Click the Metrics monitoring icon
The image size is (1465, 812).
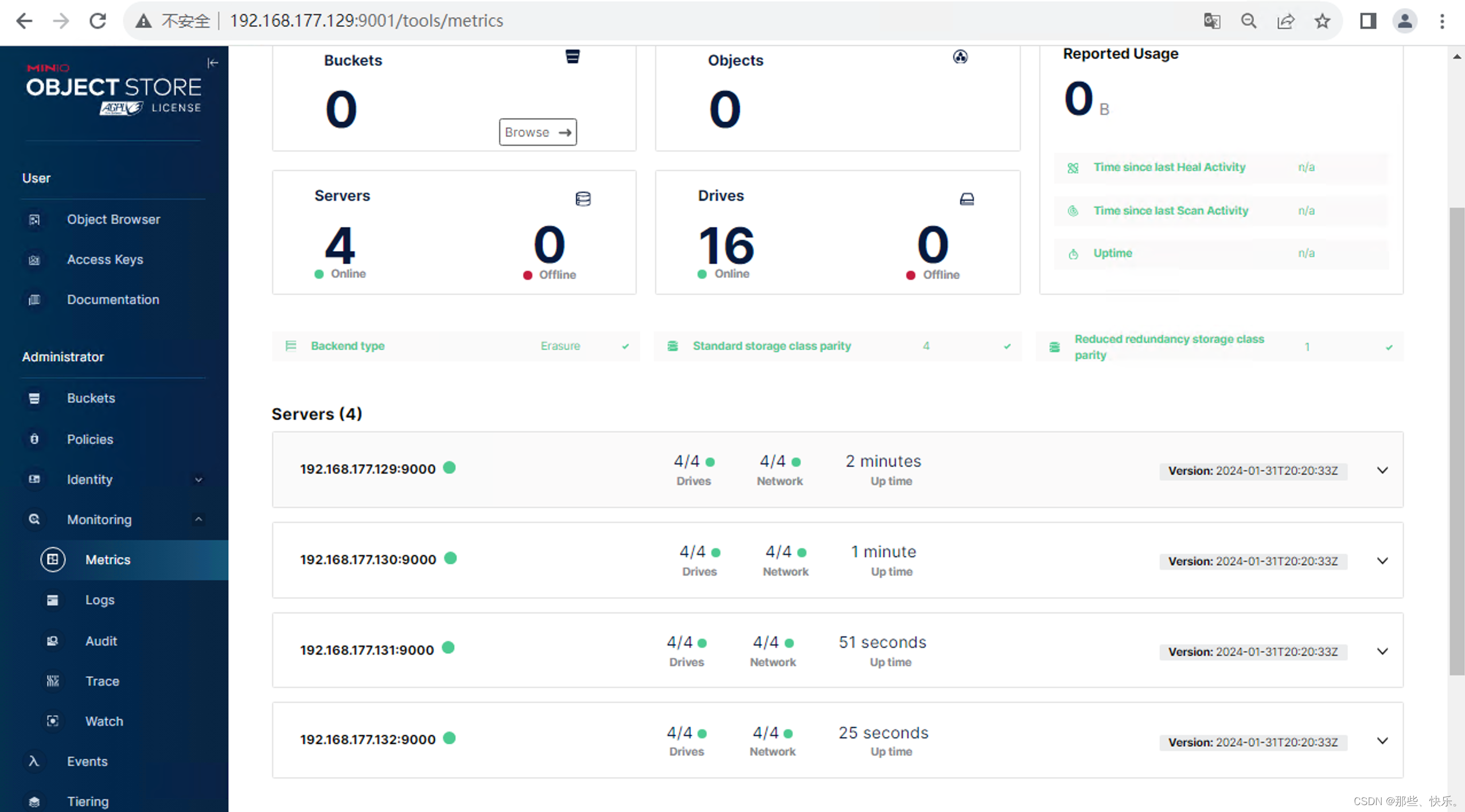pyautogui.click(x=50, y=559)
